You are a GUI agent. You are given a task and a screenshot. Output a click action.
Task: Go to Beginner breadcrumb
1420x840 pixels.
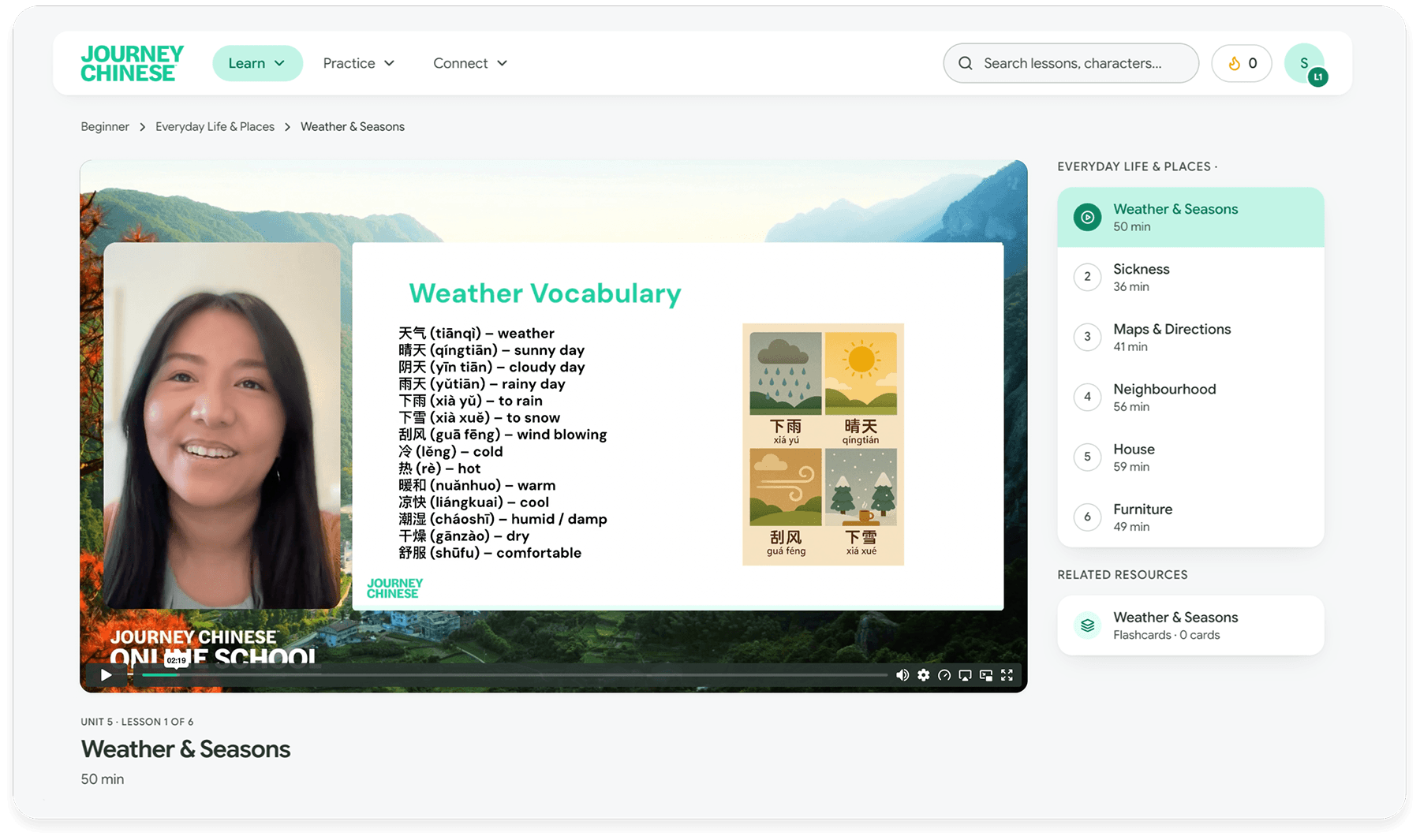[x=105, y=127]
